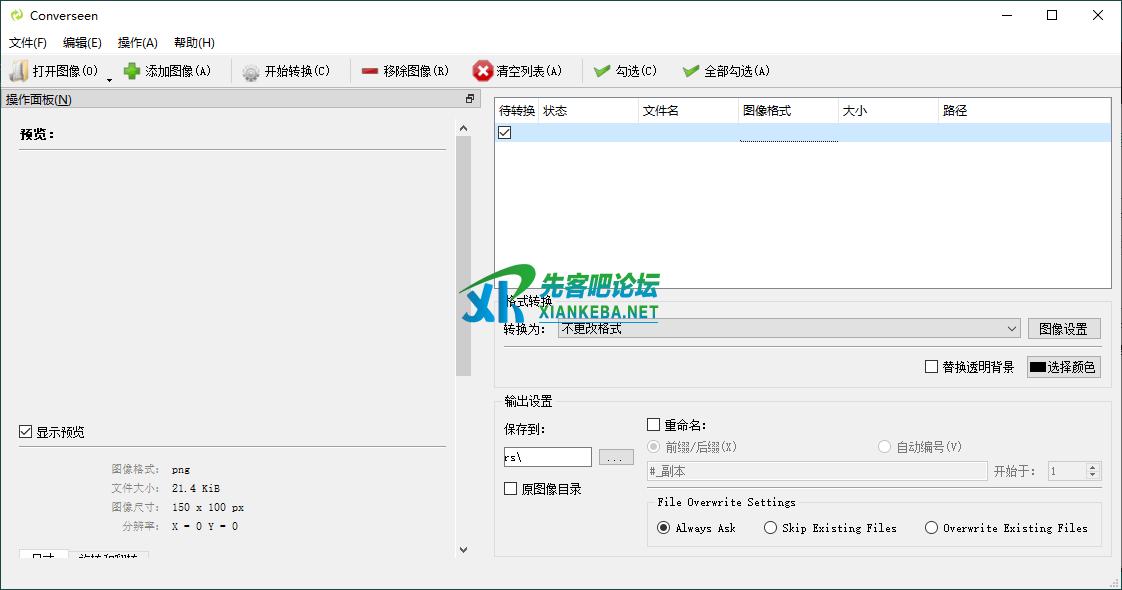1122x590 pixels.
Task: Click the Open Images (打开图像) toolbar icon
Action: pyautogui.click(x=19, y=71)
